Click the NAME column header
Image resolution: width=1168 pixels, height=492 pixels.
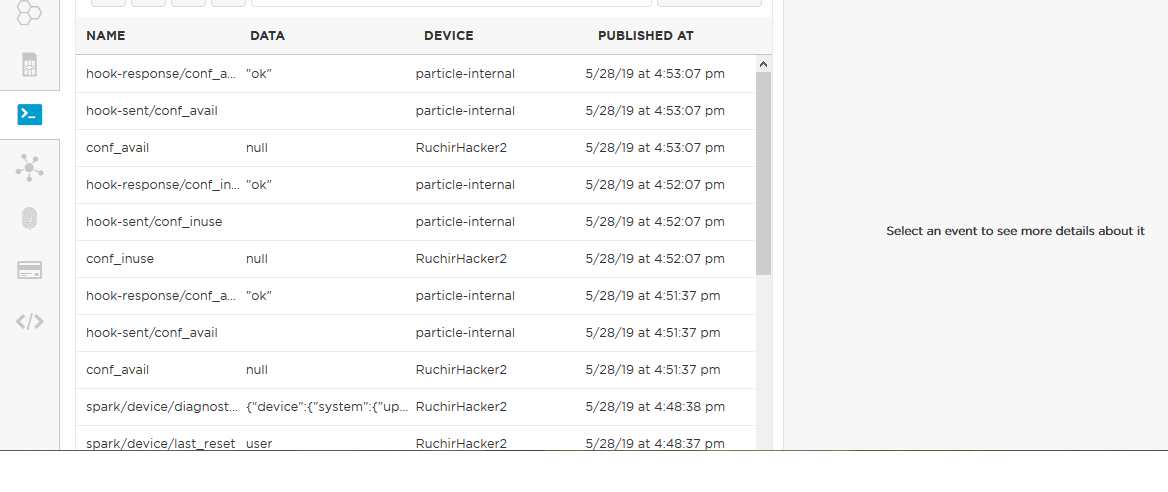pos(106,36)
